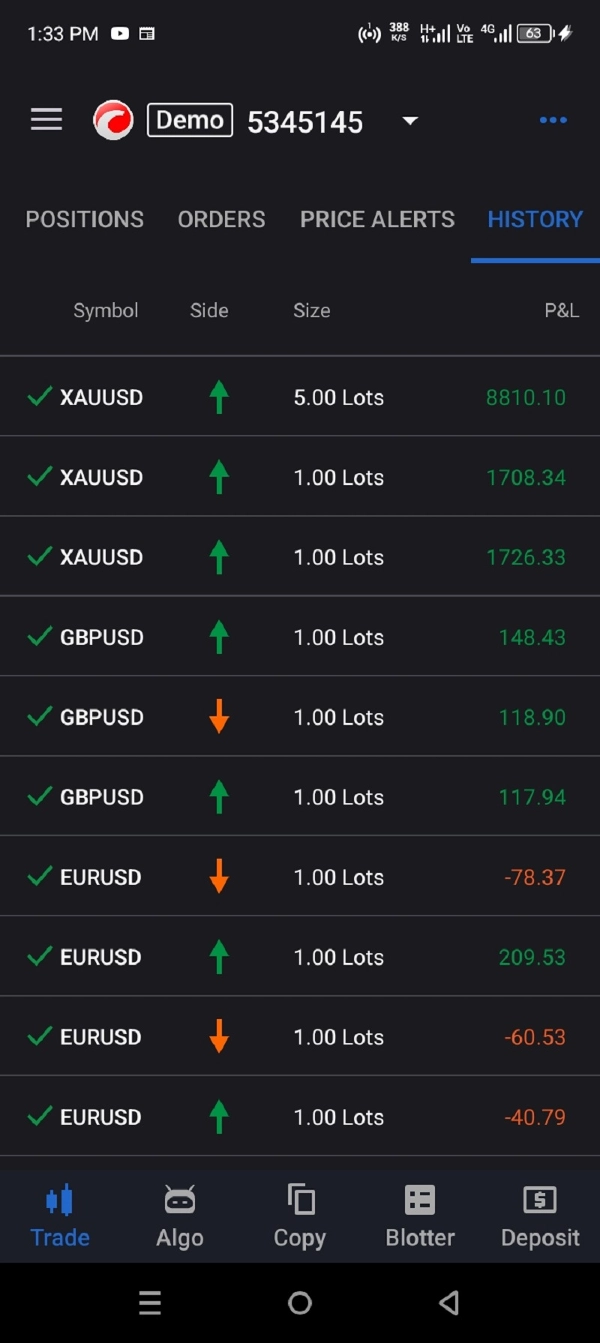This screenshot has height=1343, width=600.
Task: Open the three-dot more options menu
Action: tap(553, 121)
